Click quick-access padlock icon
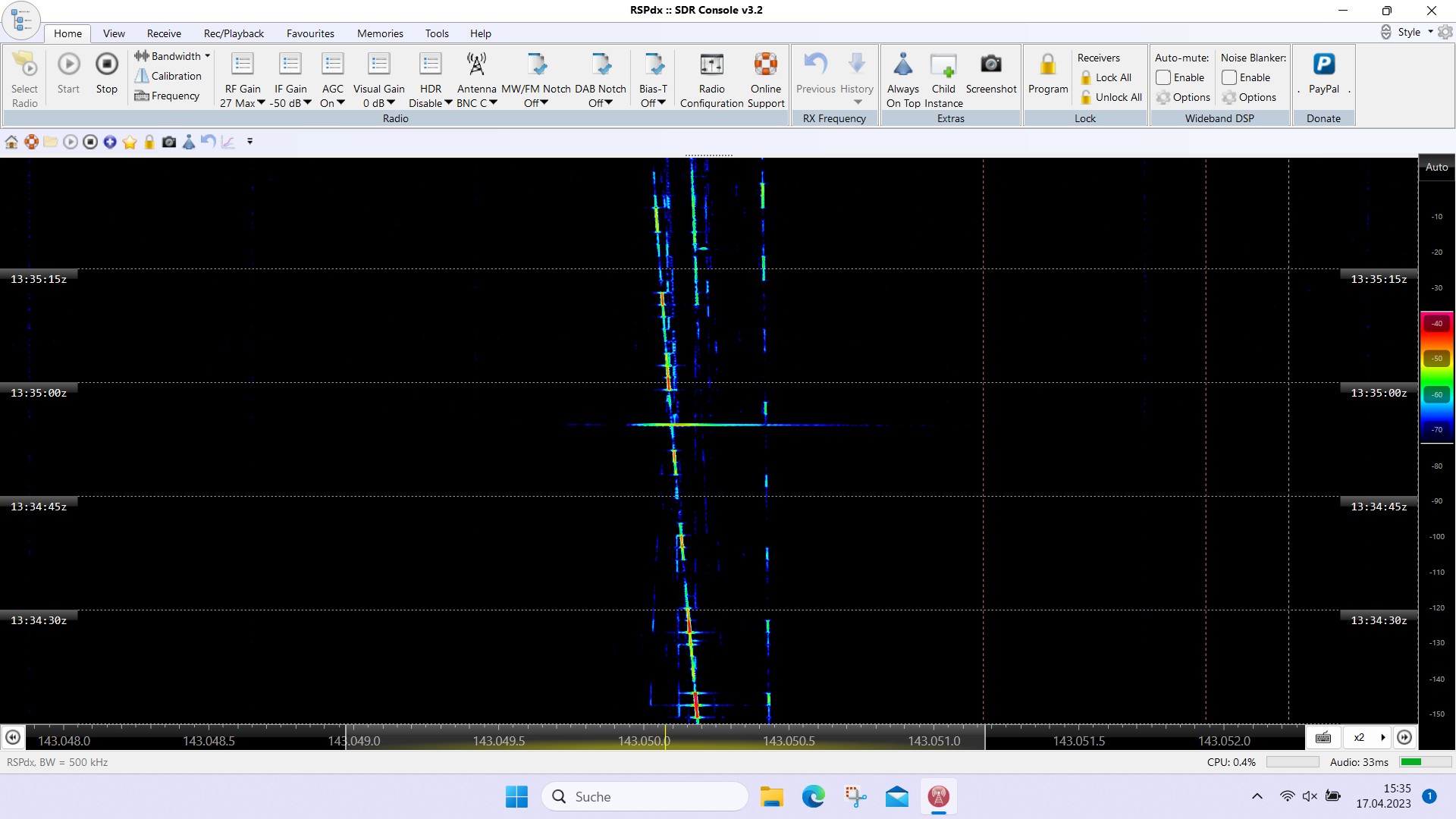 149,142
